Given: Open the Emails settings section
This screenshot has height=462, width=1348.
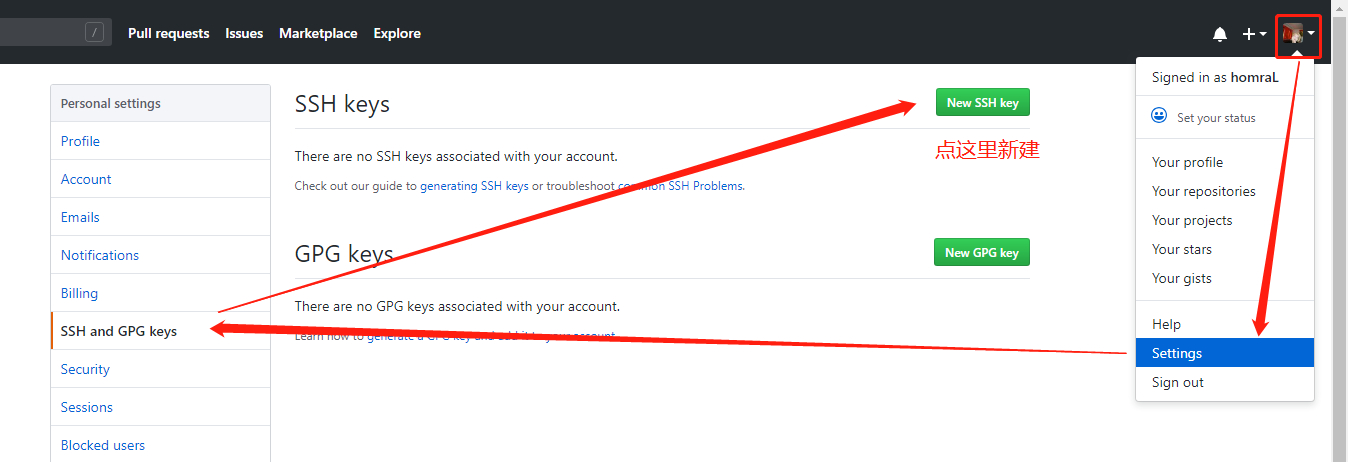Looking at the screenshot, I should 80,217.
